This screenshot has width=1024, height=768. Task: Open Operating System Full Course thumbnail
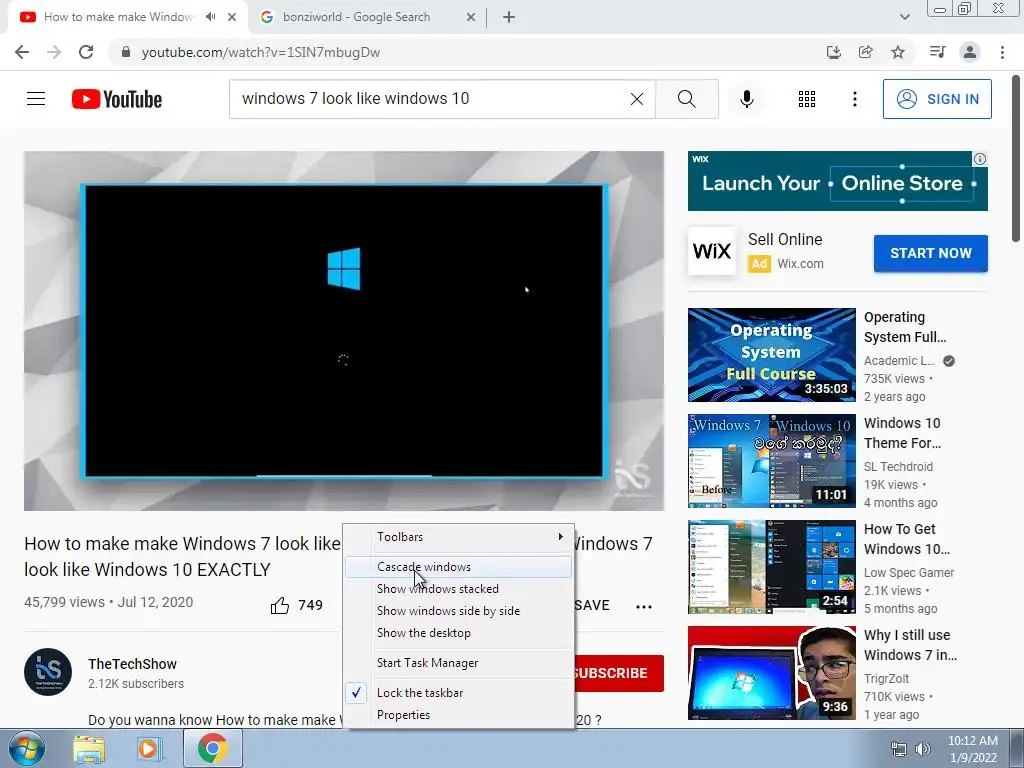tap(771, 355)
